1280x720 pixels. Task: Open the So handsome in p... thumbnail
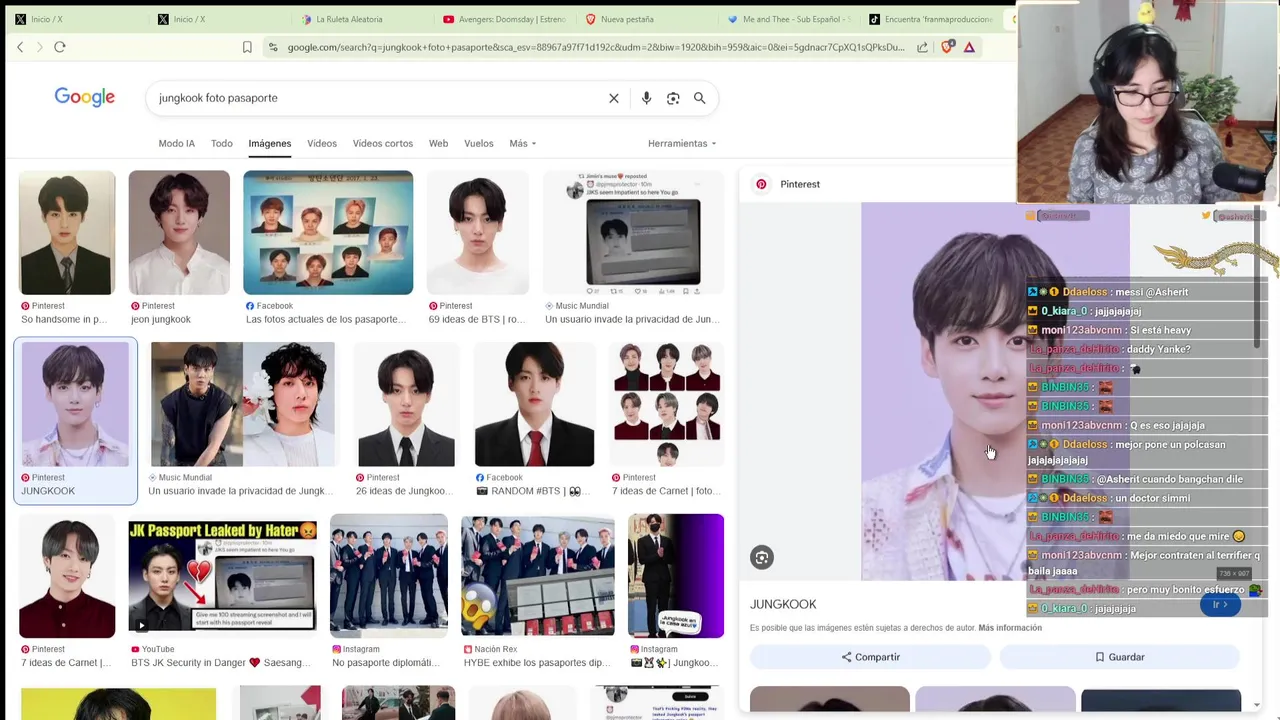[67, 233]
